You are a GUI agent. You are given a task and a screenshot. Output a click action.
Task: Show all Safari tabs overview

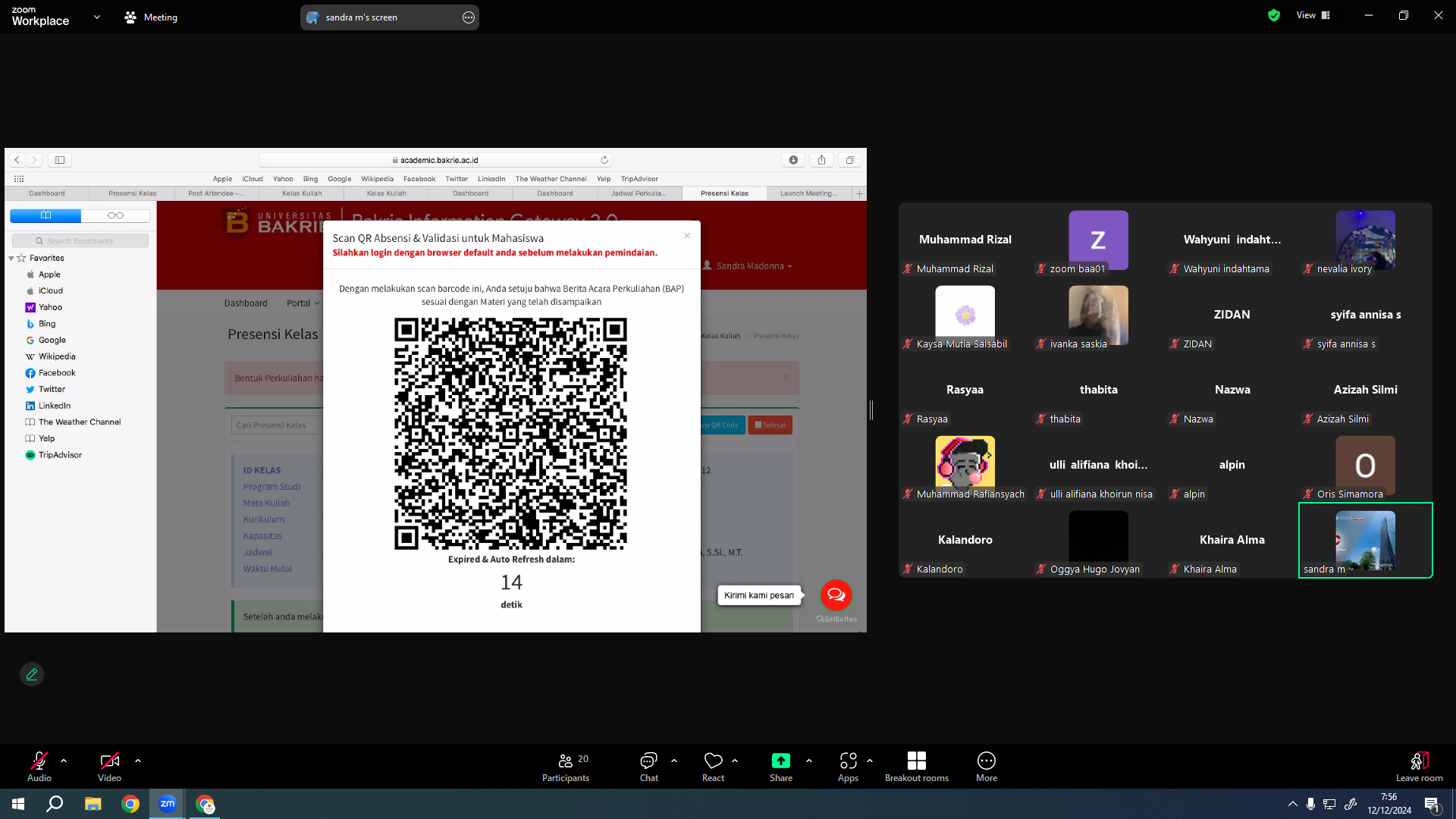(x=850, y=160)
